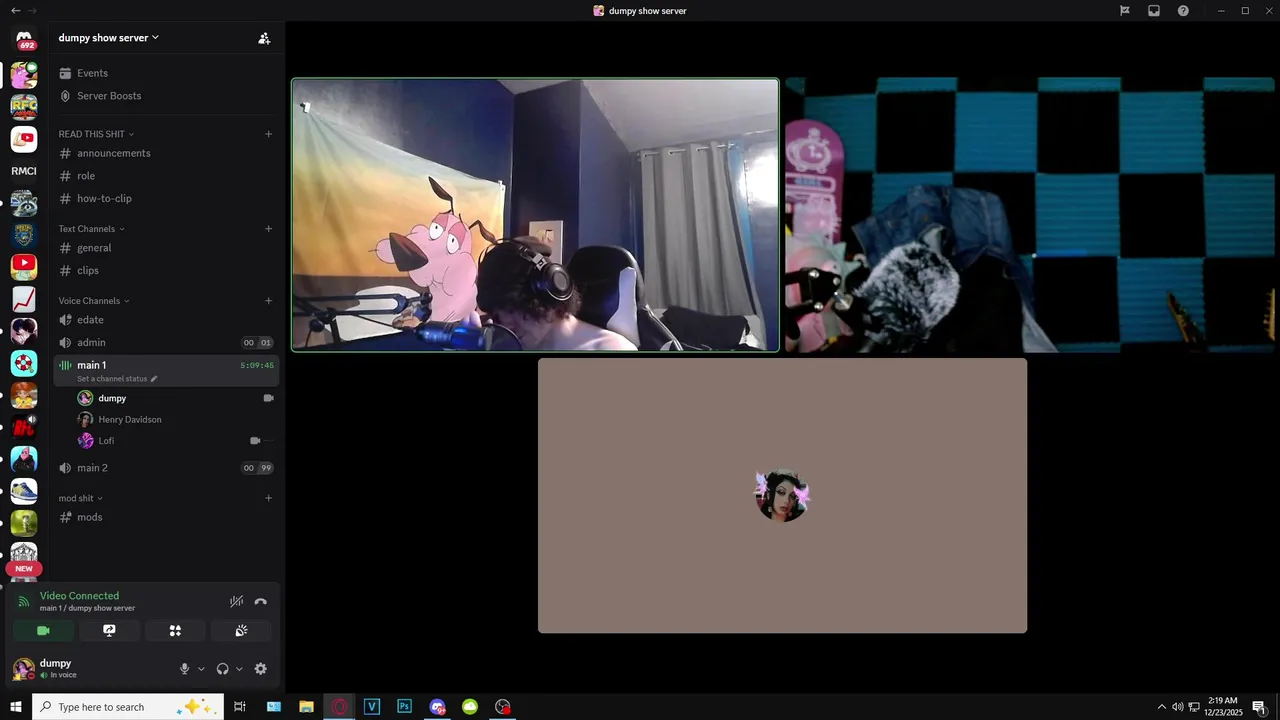This screenshot has height=720, width=1280.
Task: Join the admin voice channel
Action: click(x=166, y=342)
